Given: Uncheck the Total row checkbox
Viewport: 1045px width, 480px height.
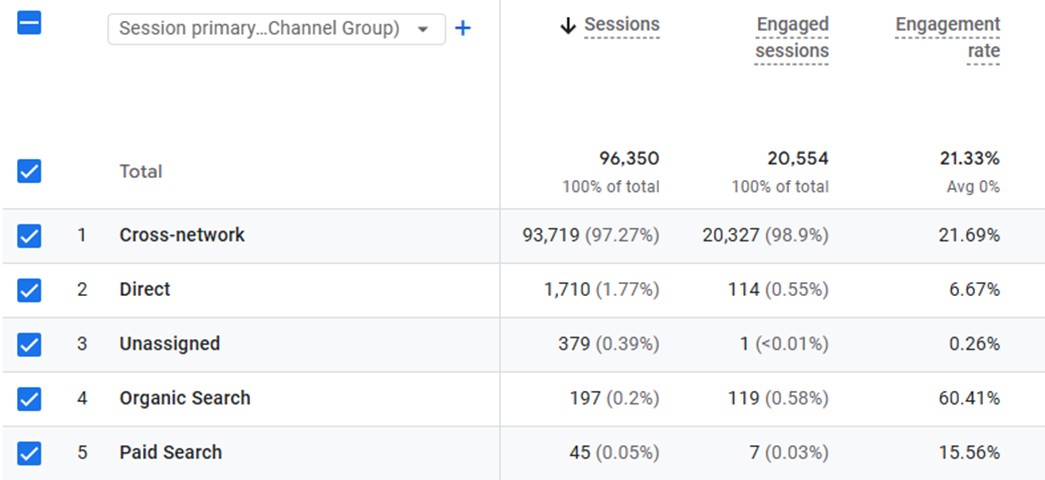Looking at the screenshot, I should pos(30,171).
